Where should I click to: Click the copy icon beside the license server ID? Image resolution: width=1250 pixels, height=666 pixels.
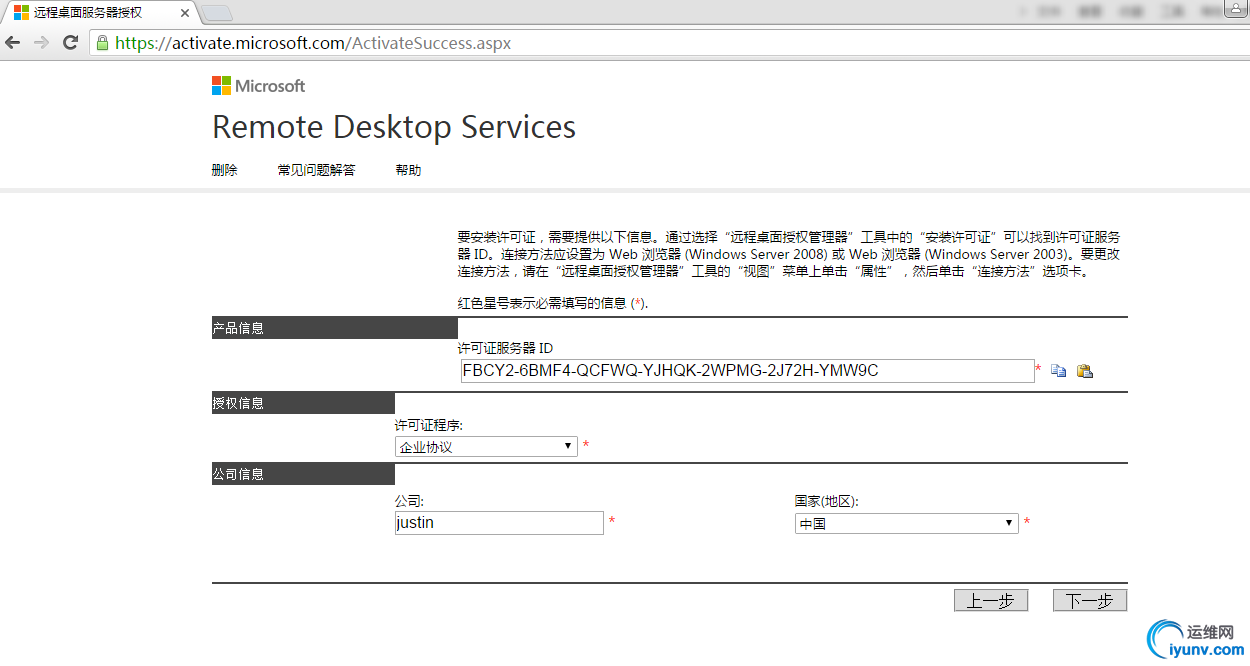coord(1058,371)
